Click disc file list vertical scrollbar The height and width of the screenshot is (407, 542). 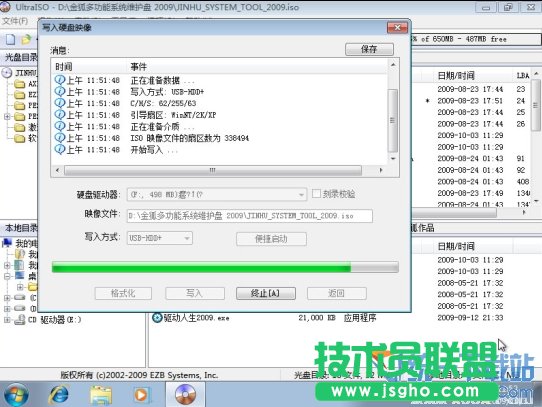coord(536,105)
